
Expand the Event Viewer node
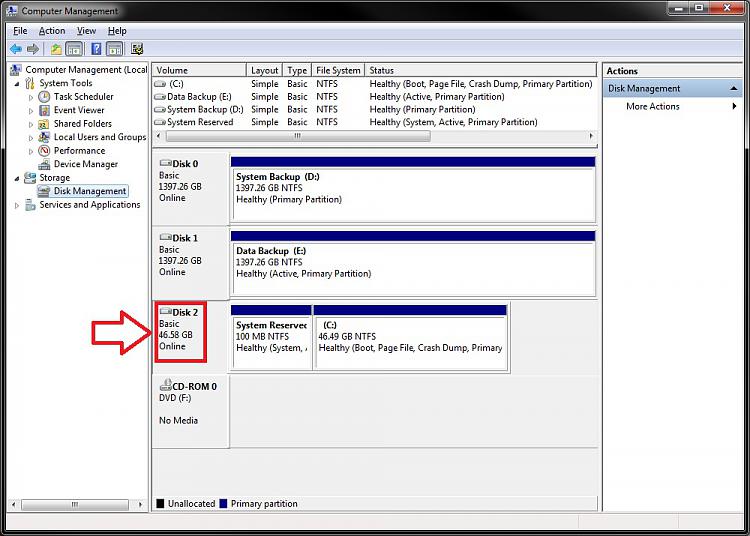(31, 111)
